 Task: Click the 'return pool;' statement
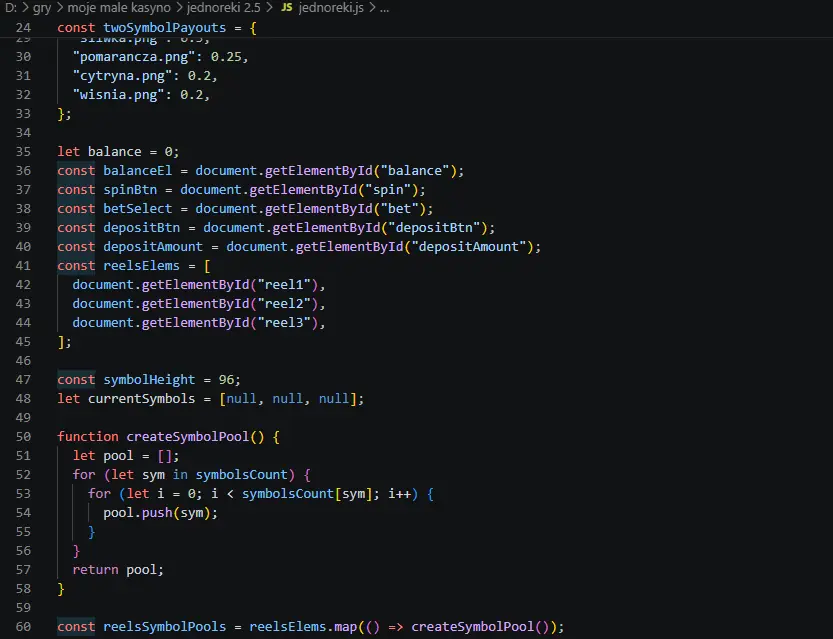click(x=118, y=570)
